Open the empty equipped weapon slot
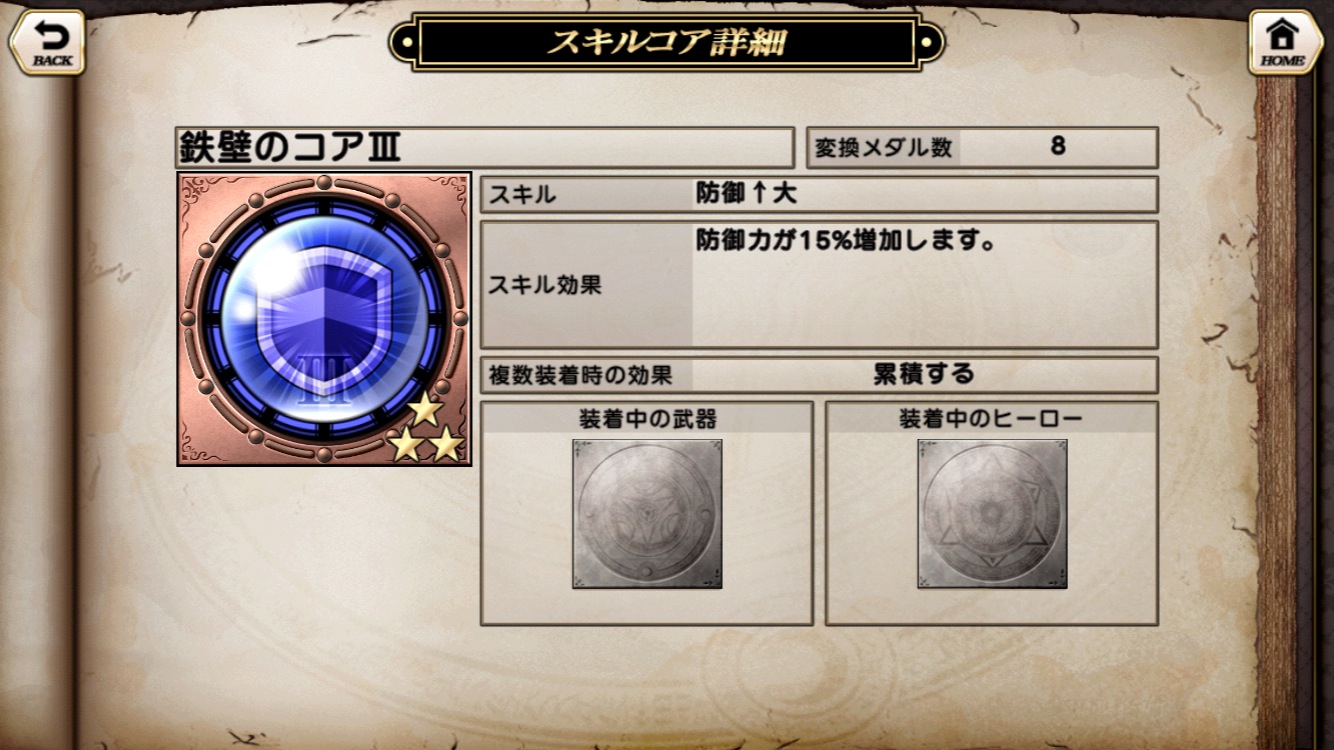 pos(647,513)
